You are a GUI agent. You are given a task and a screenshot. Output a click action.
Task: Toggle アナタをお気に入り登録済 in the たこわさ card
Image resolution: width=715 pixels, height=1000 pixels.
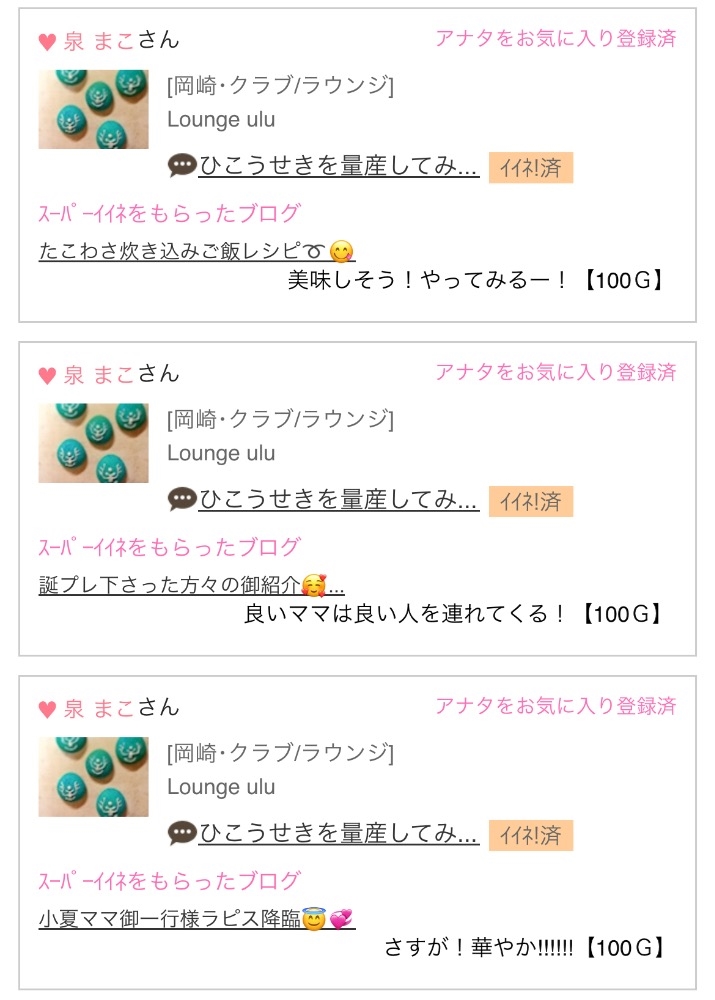tap(555, 39)
